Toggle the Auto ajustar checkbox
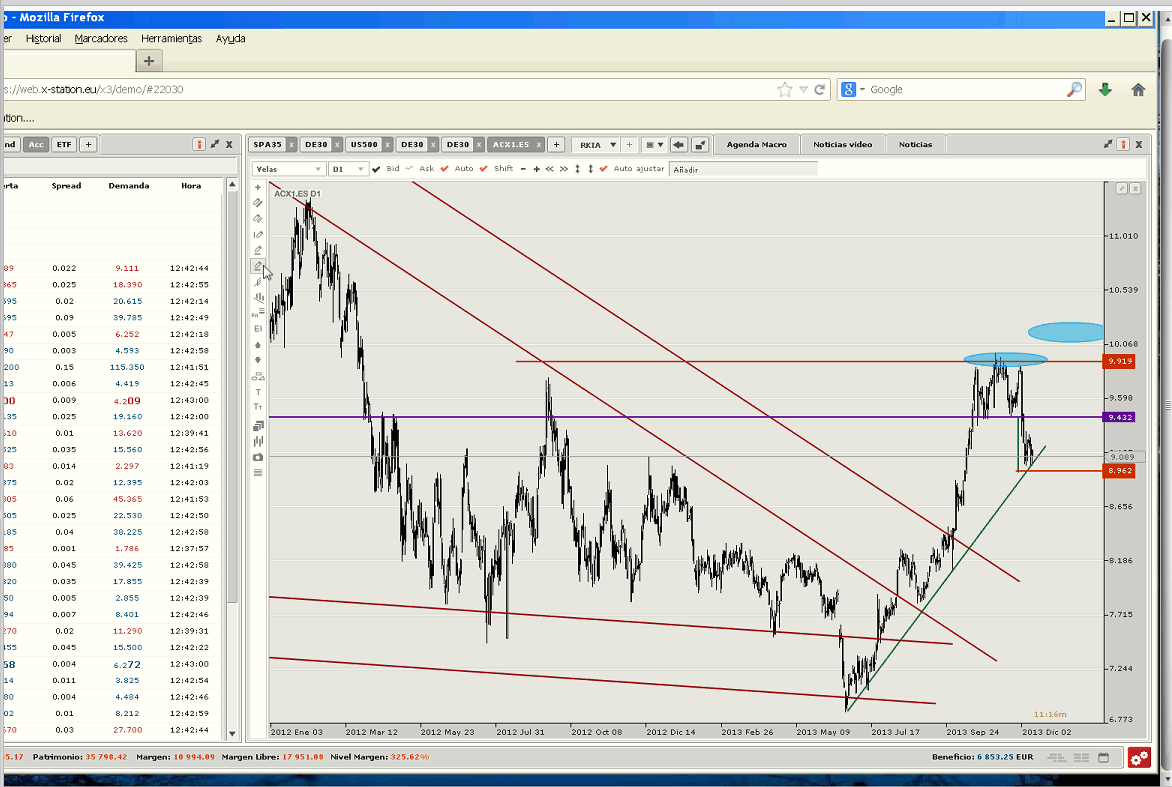The image size is (1172, 787). (x=603, y=169)
